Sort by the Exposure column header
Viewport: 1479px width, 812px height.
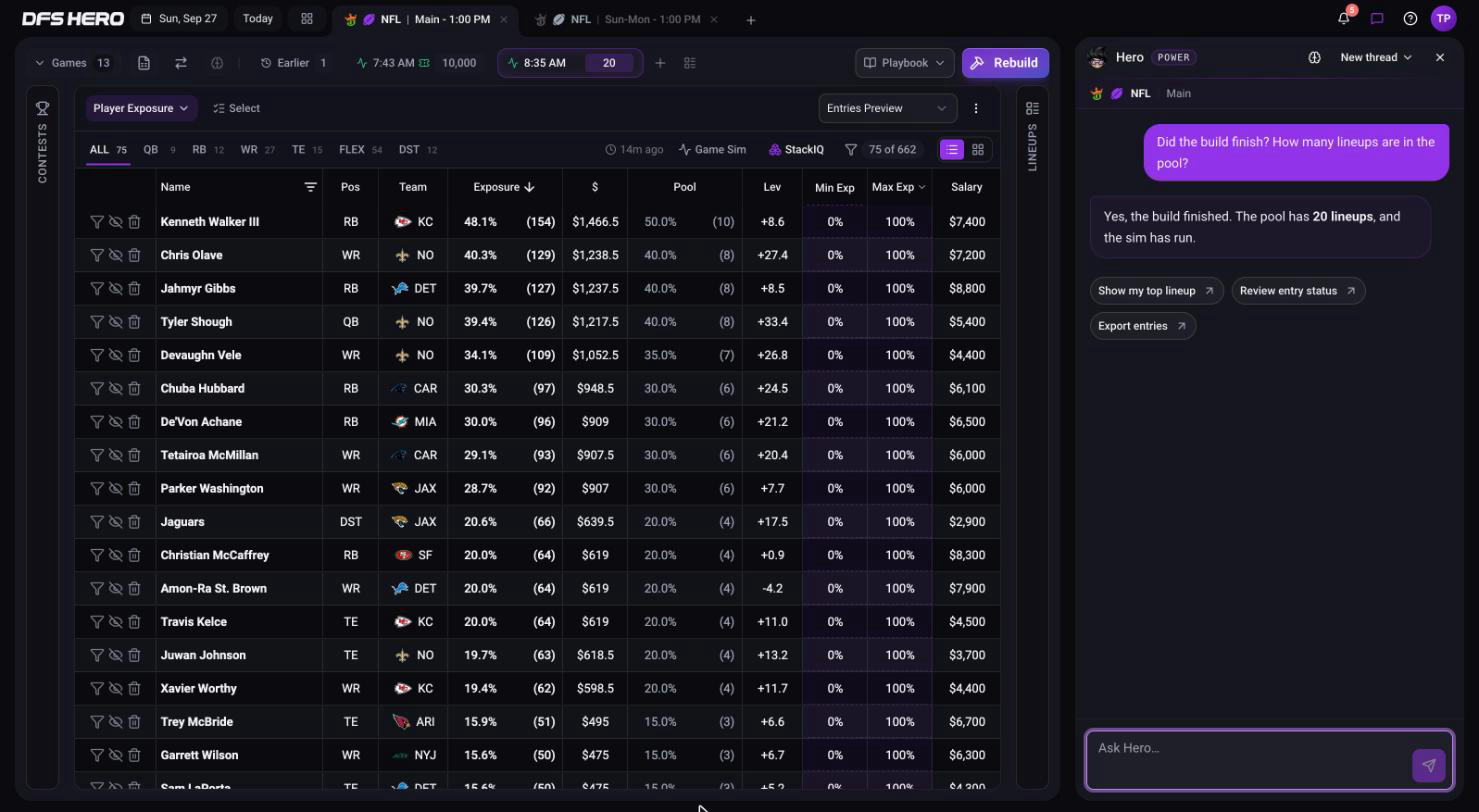(504, 187)
